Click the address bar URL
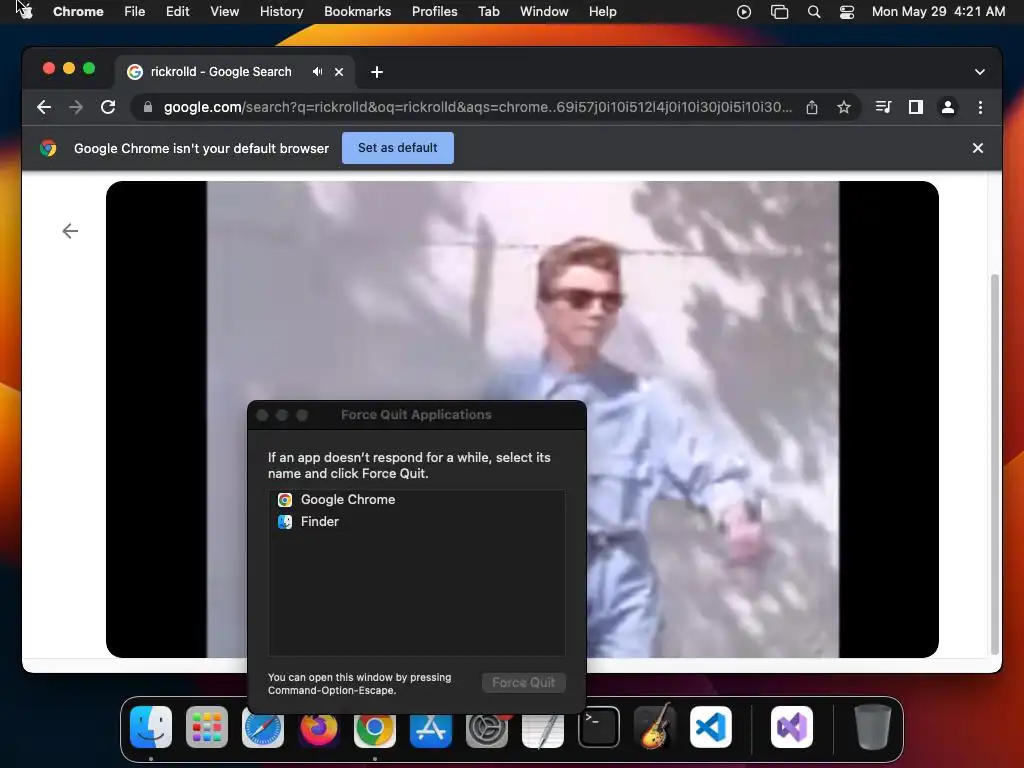This screenshot has width=1024, height=768. [x=477, y=107]
